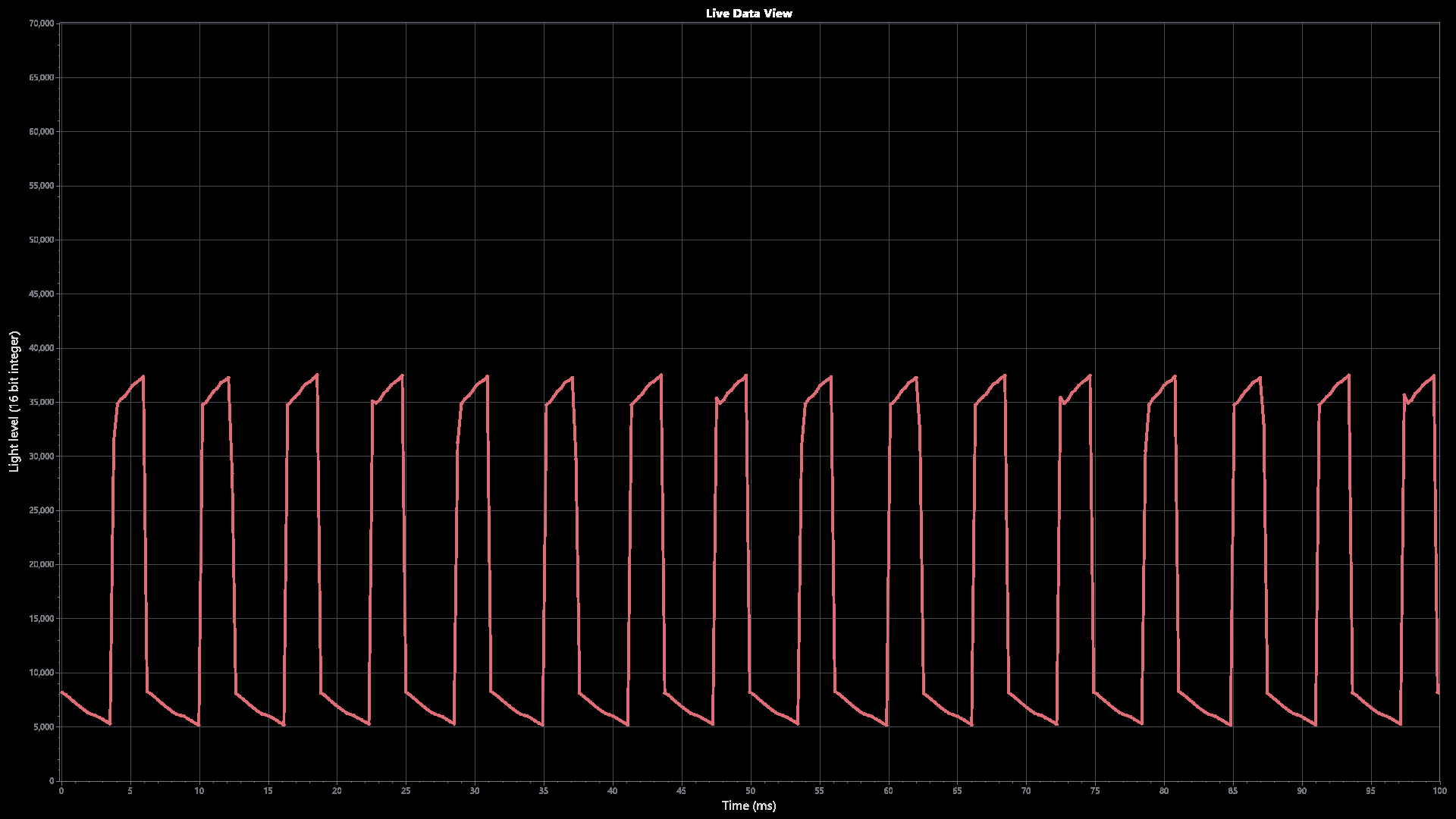Click the 65 tick on time axis
Image resolution: width=1456 pixels, height=819 pixels.
[957, 791]
